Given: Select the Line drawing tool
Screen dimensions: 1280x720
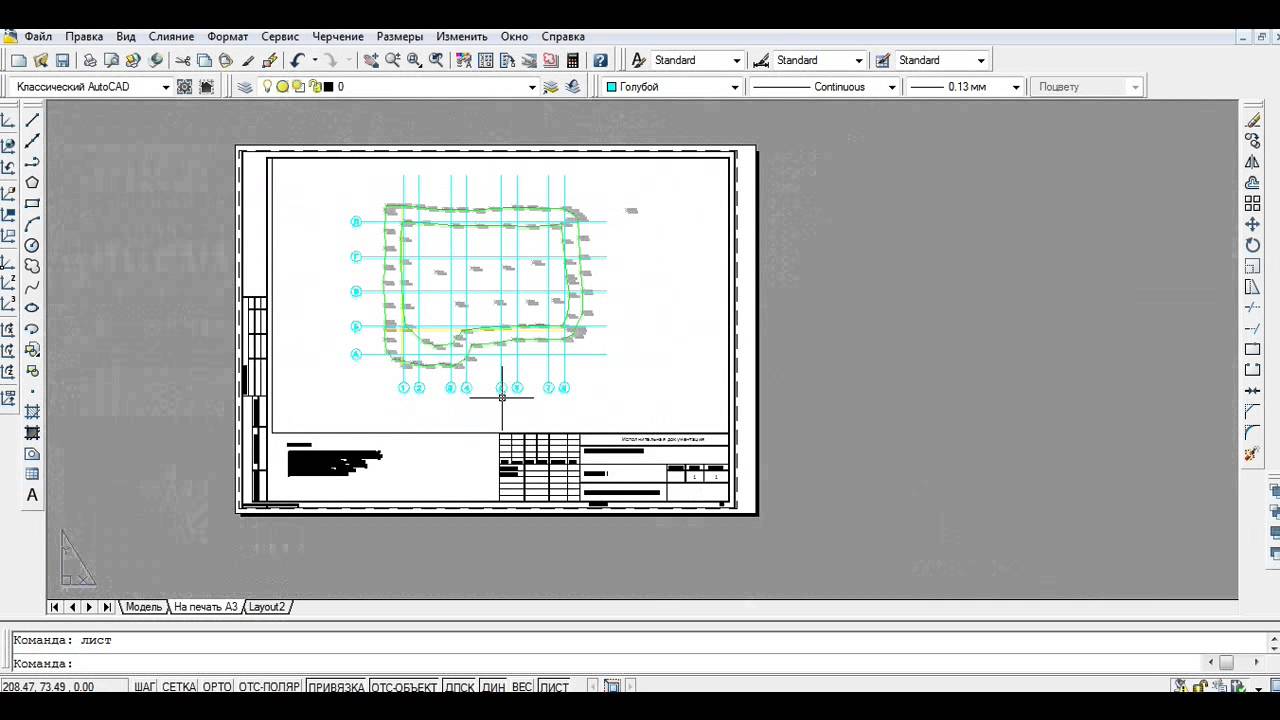Looking at the screenshot, I should (x=32, y=120).
